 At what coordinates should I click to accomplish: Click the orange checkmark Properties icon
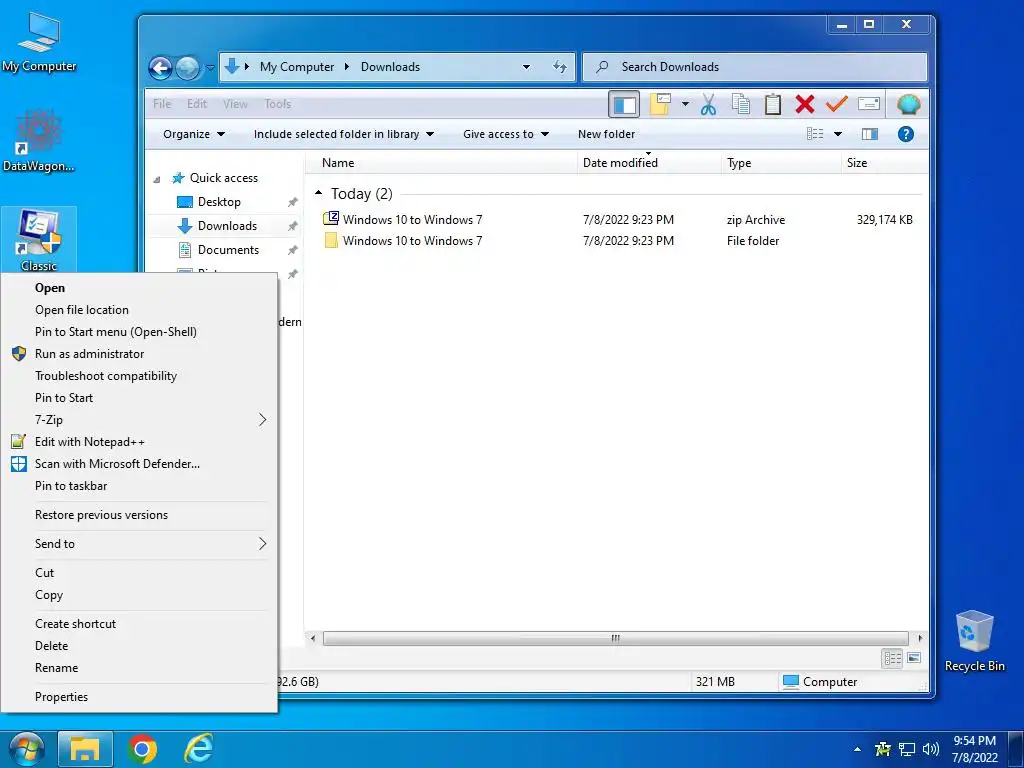(x=837, y=103)
